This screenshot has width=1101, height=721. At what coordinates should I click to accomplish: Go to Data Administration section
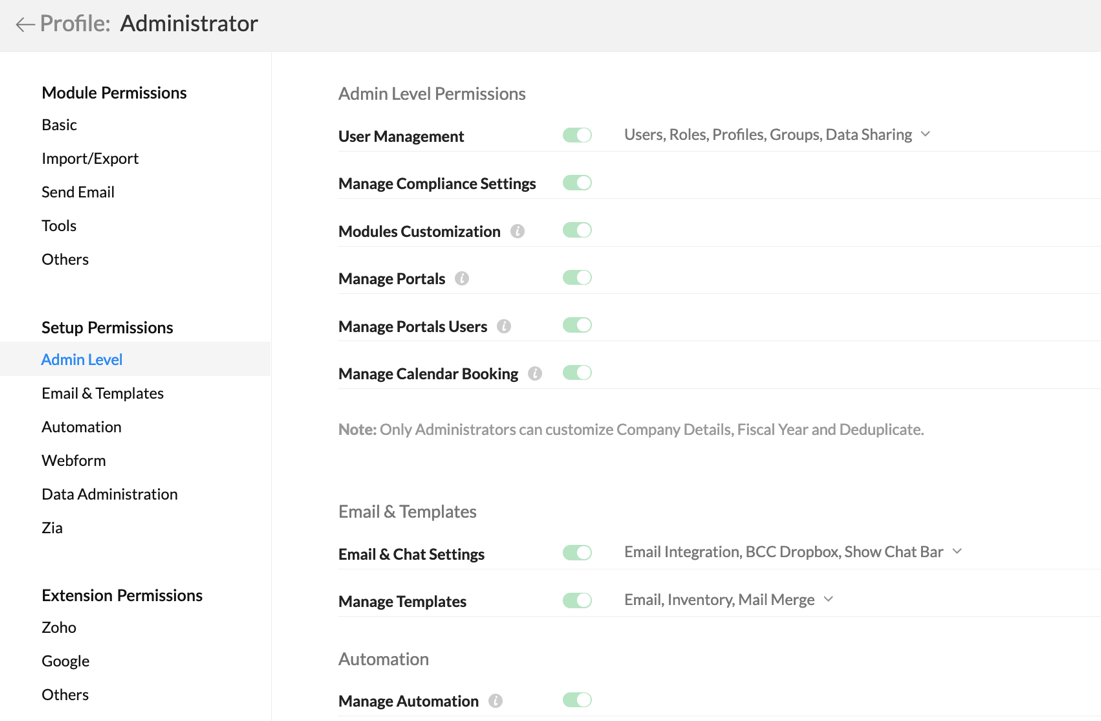click(x=109, y=494)
